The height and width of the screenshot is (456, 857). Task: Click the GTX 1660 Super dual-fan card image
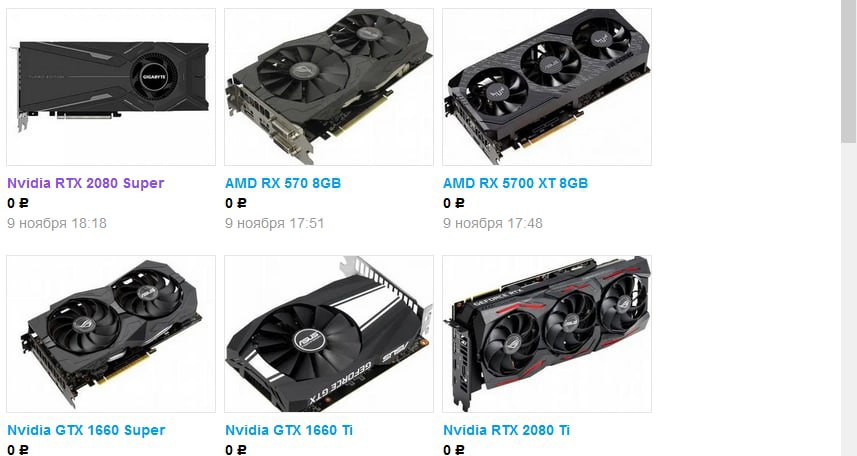point(111,334)
